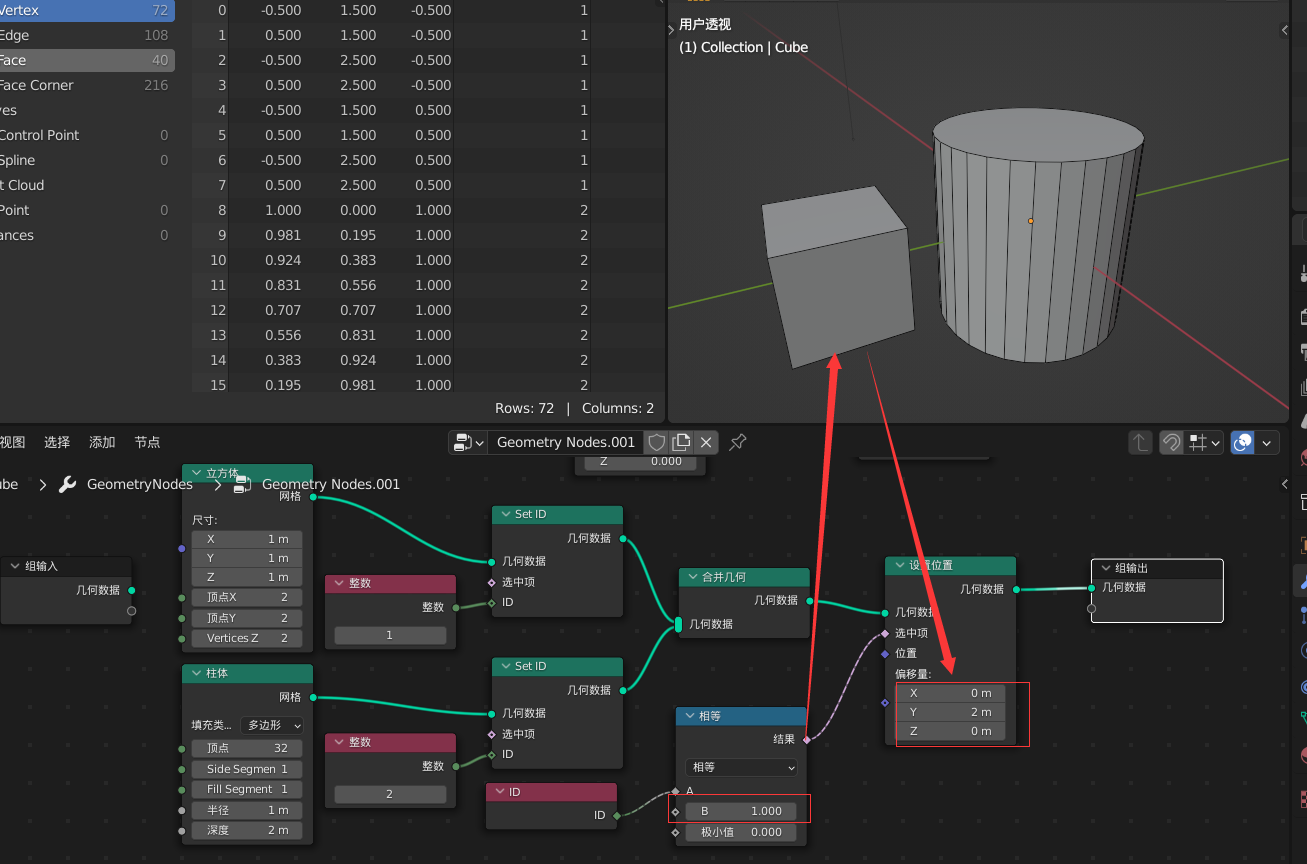Collapse the ID input node
1307x864 pixels.
coord(500,792)
